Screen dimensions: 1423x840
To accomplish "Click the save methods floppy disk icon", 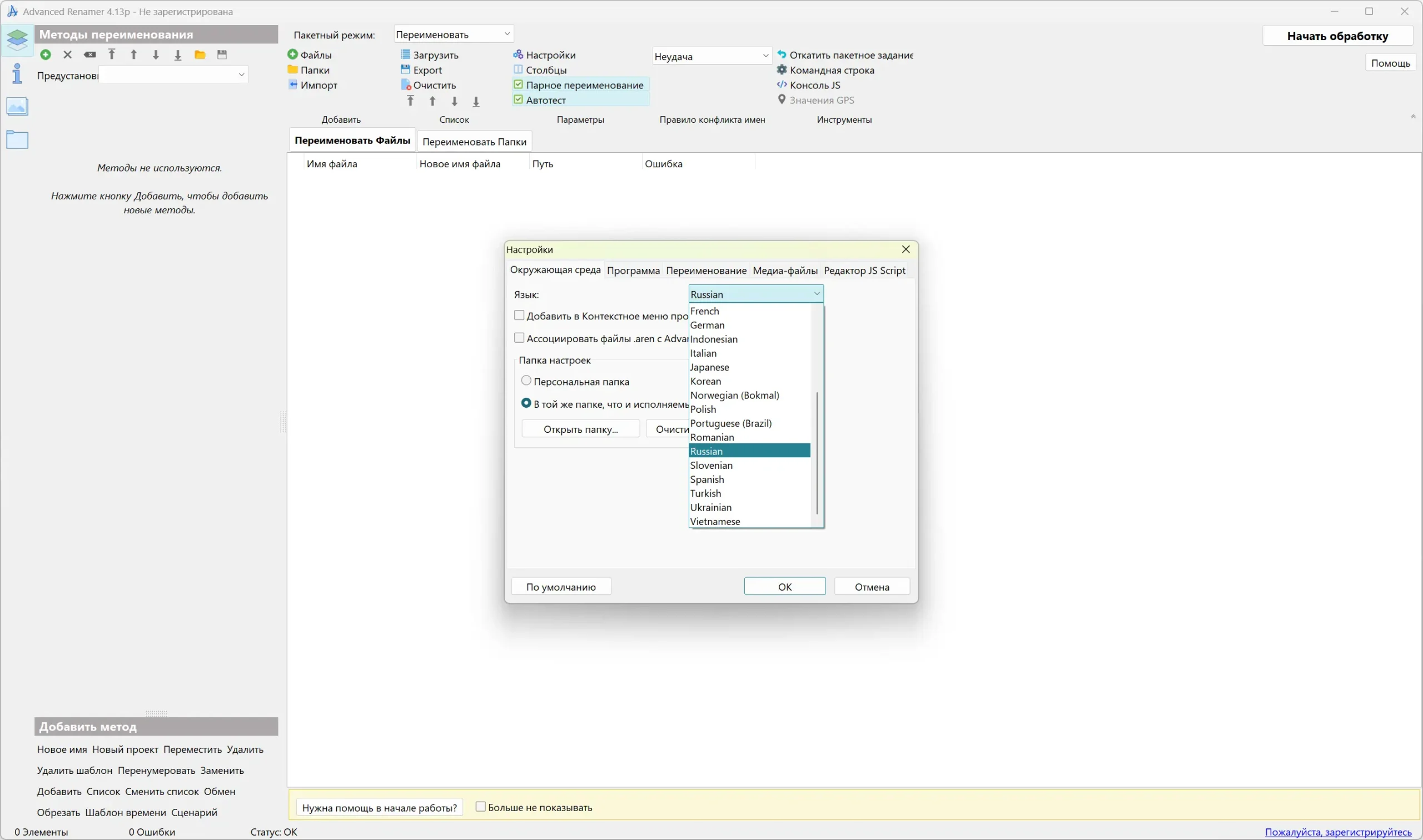I will [x=222, y=55].
